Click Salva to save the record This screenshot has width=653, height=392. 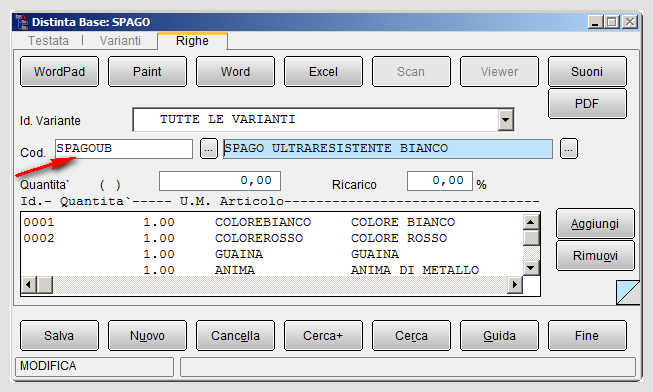(60, 335)
